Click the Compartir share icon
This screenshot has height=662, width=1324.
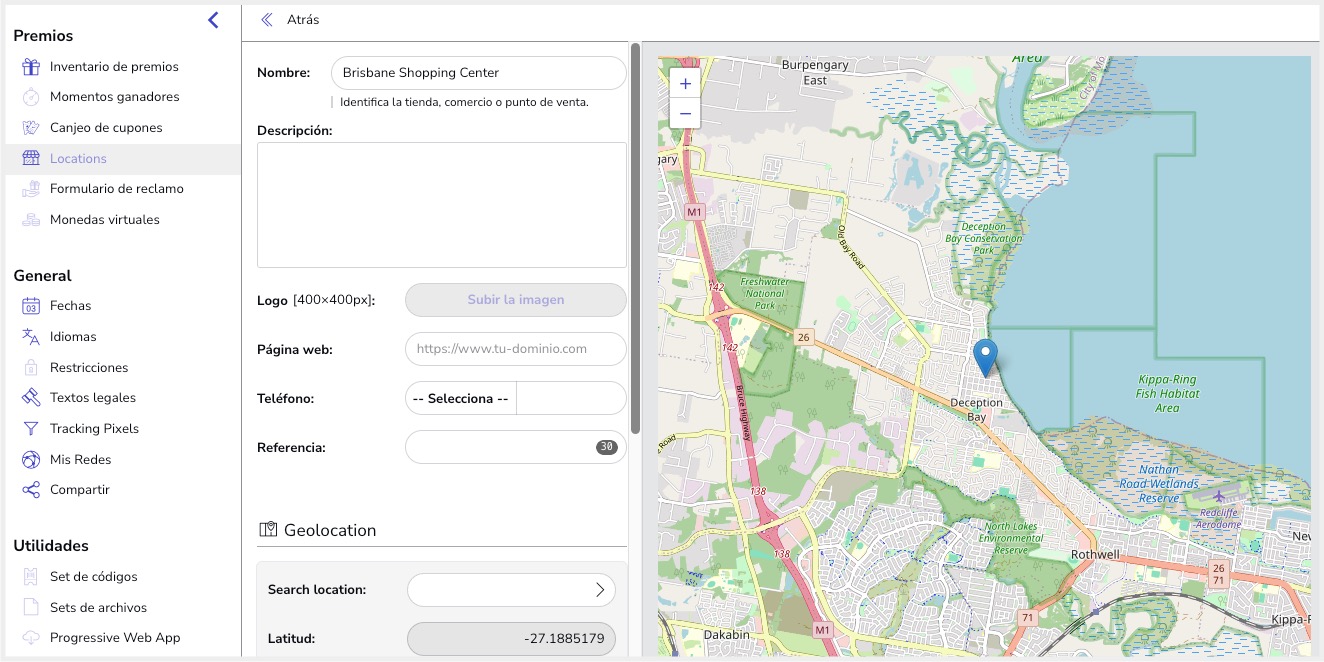coord(31,490)
